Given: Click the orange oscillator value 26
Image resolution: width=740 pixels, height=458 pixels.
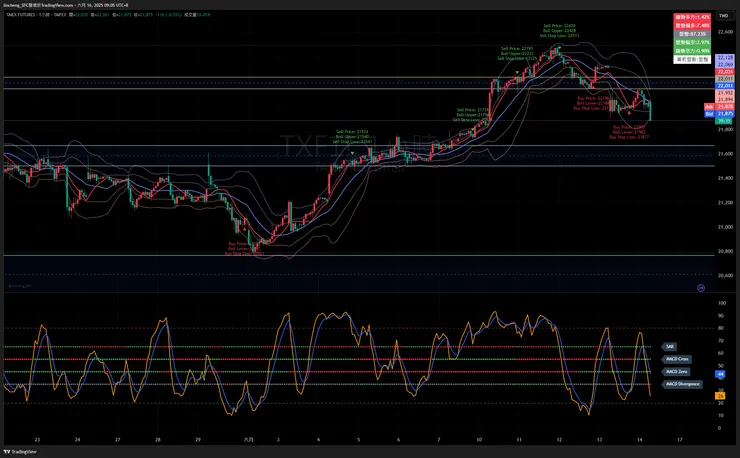Looking at the screenshot, I should coord(720,396).
